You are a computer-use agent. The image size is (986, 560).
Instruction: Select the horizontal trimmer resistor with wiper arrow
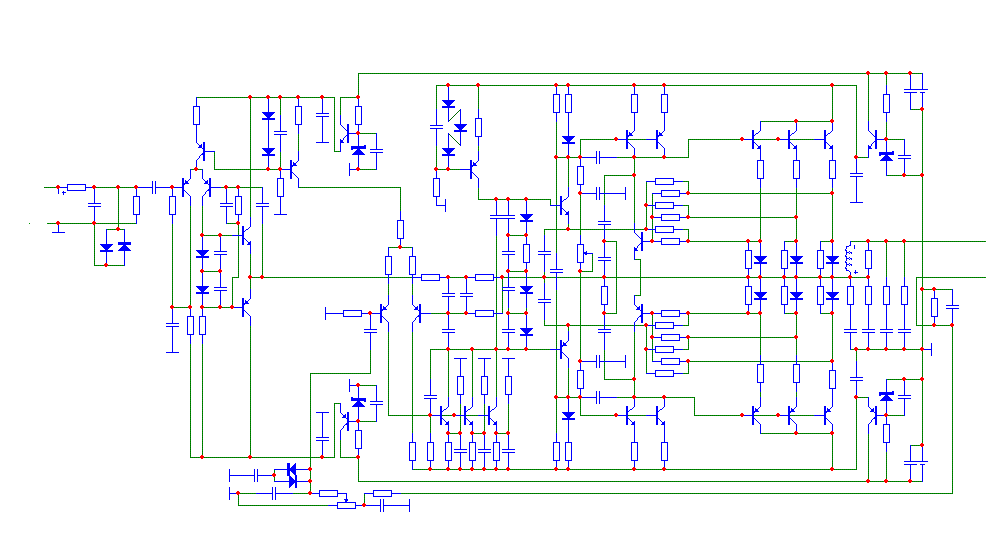346,505
